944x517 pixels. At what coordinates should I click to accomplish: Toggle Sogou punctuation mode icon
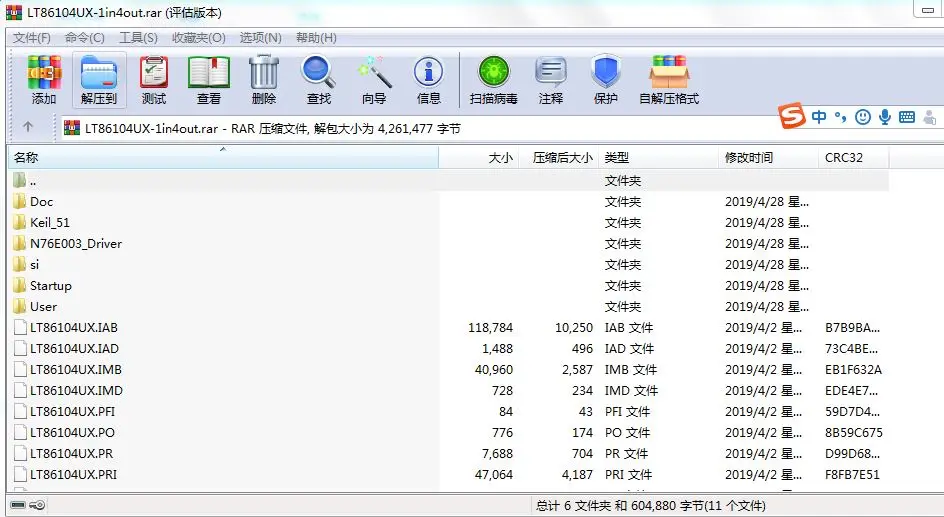(840, 117)
